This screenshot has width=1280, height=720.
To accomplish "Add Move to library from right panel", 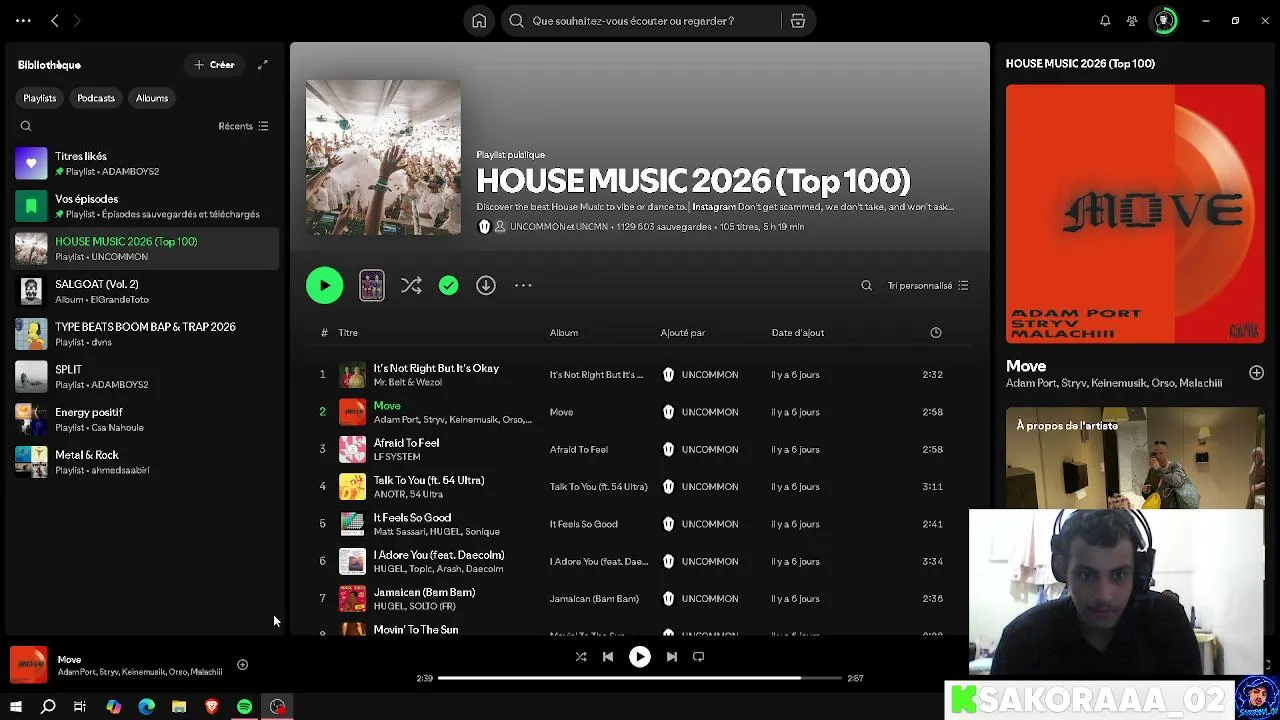I will click(x=1256, y=373).
